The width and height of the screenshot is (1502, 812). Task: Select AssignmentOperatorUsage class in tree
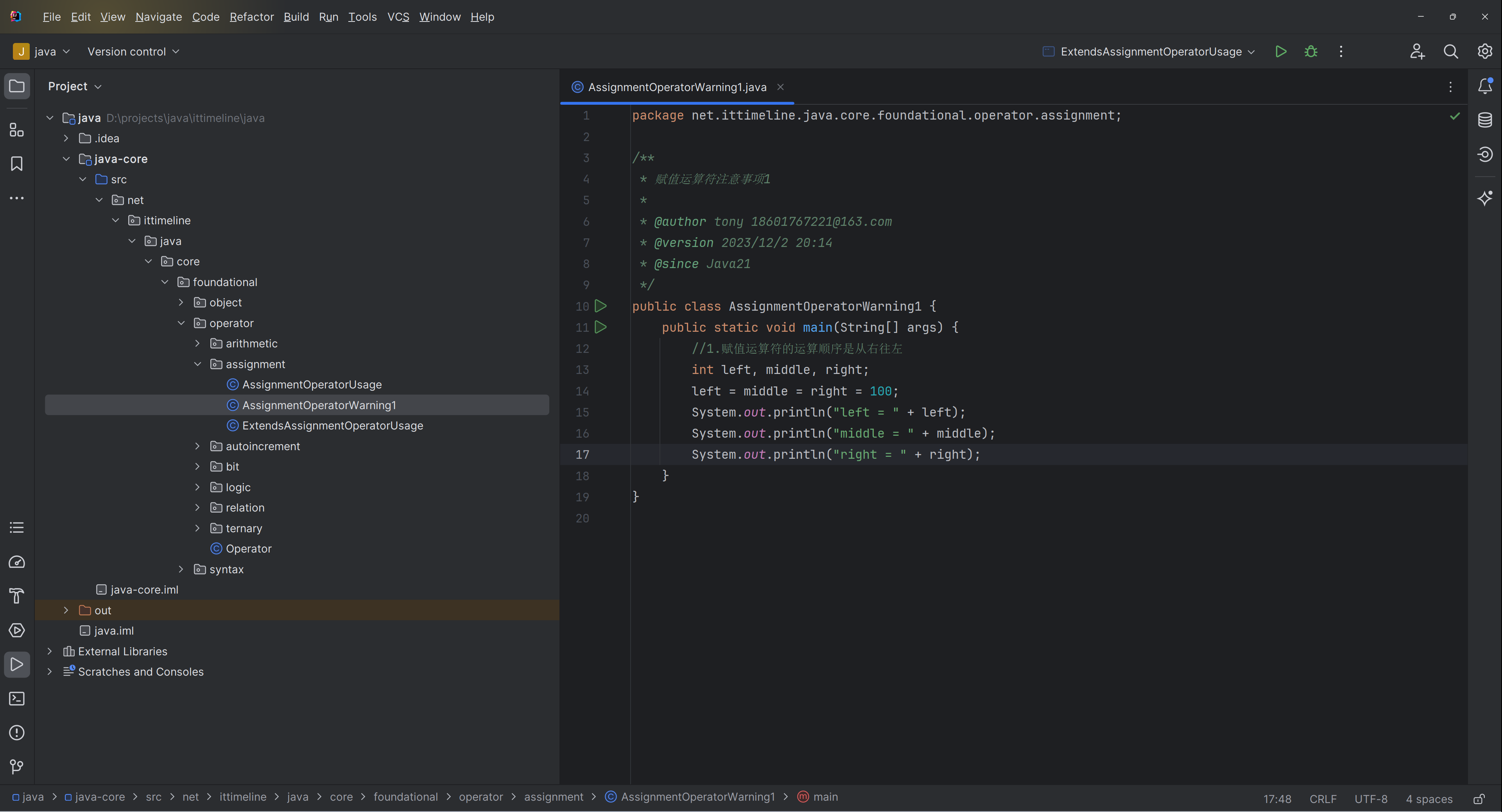312,385
